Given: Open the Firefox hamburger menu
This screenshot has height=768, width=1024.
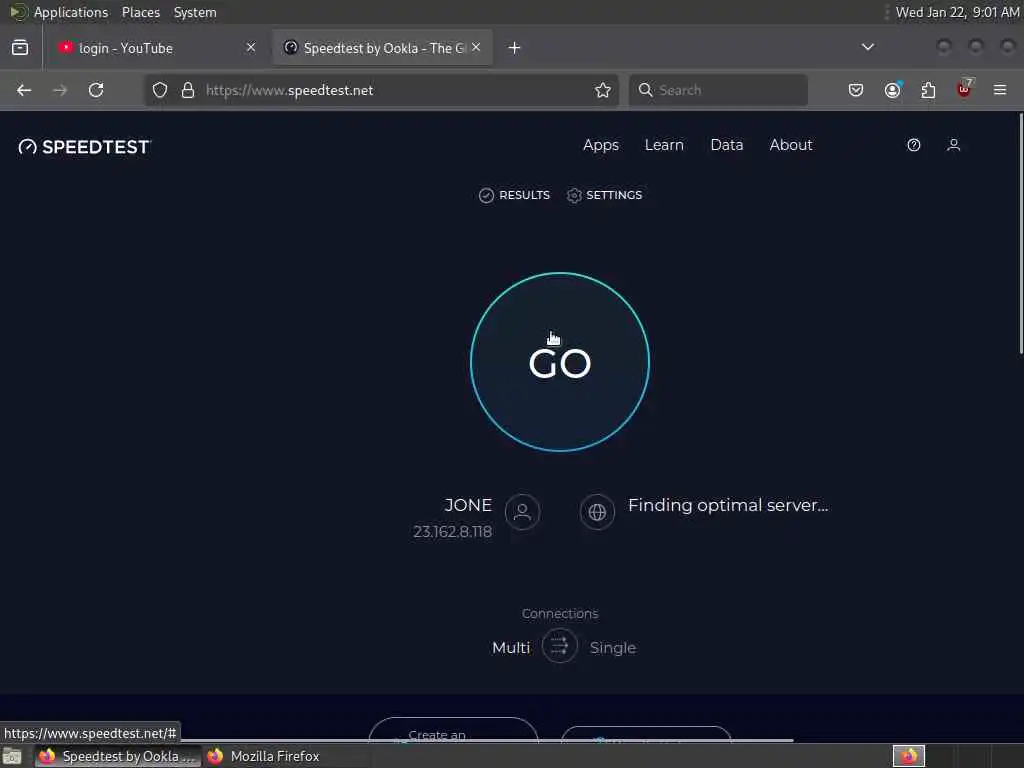Looking at the screenshot, I should (1000, 90).
